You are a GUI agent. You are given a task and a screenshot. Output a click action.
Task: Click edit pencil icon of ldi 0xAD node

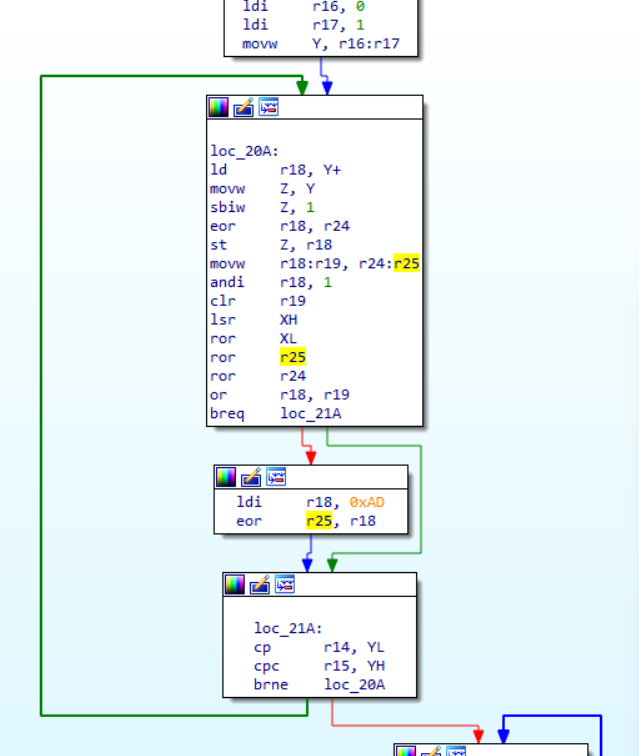[251, 477]
